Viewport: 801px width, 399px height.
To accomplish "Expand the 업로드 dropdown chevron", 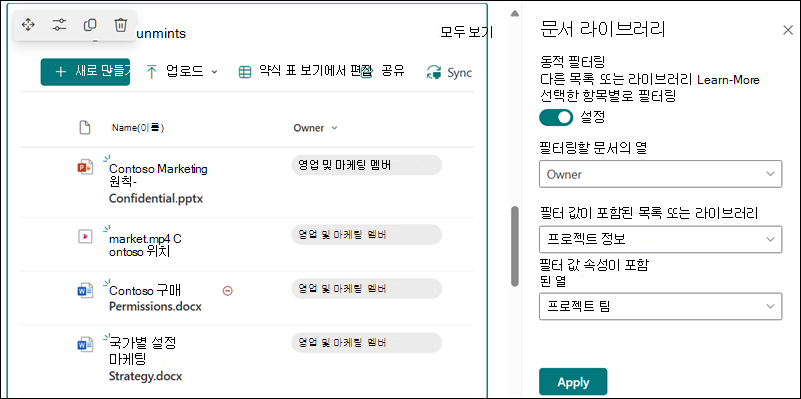I will (215, 72).
